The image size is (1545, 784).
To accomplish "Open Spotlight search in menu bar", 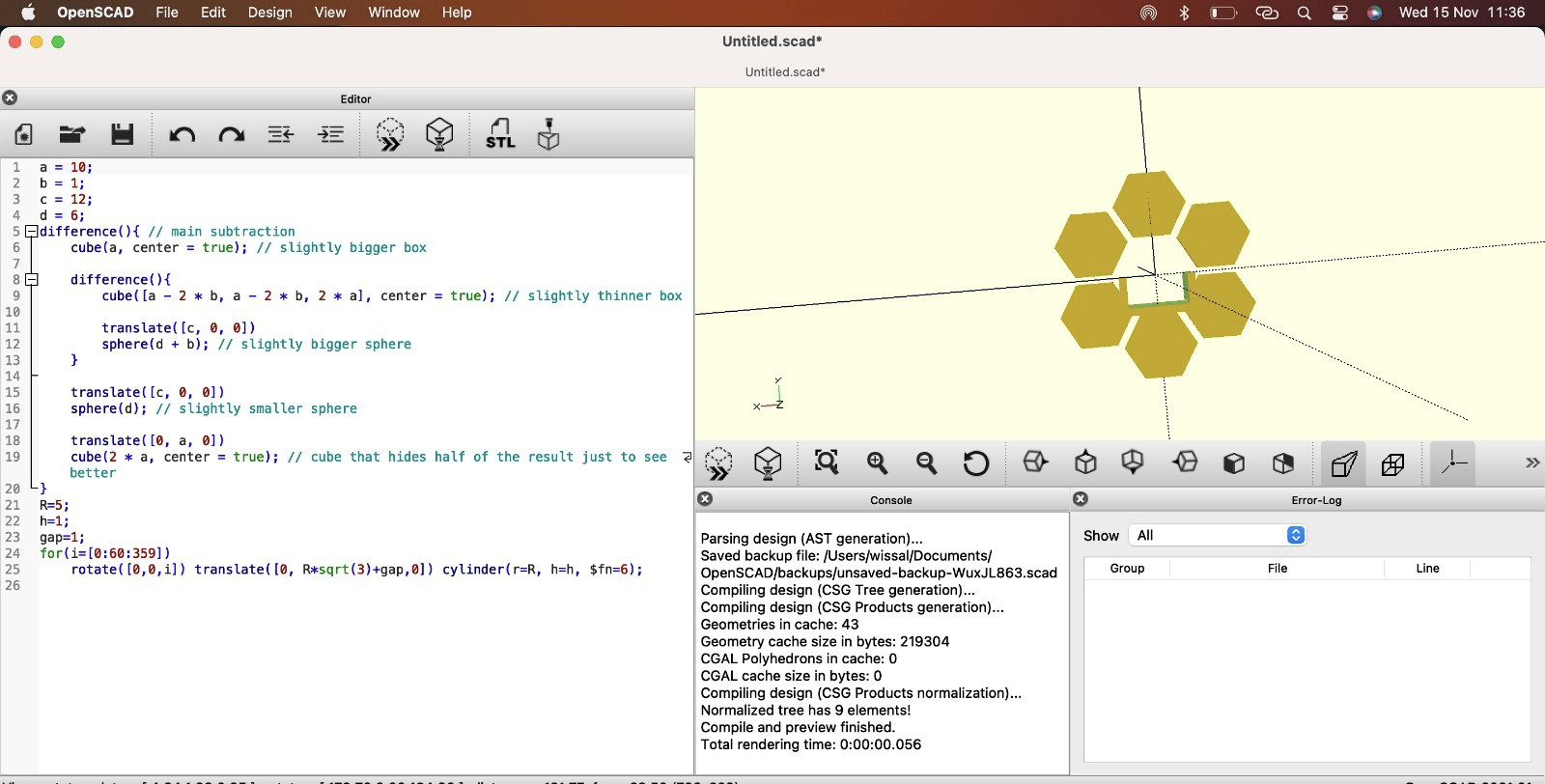I will (1305, 13).
